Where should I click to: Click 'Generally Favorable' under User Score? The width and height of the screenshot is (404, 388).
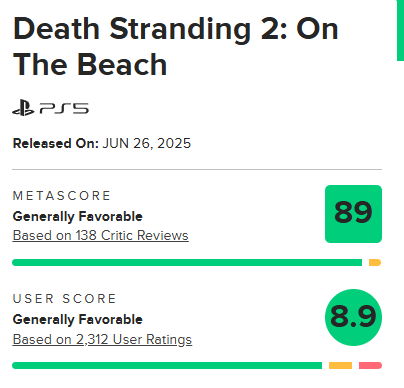pos(78,319)
